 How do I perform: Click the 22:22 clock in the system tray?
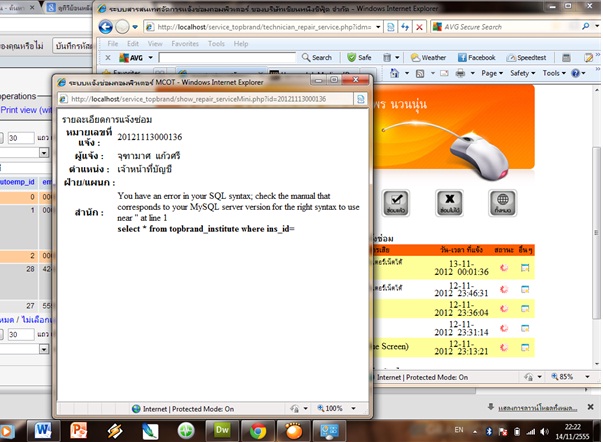click(x=573, y=427)
